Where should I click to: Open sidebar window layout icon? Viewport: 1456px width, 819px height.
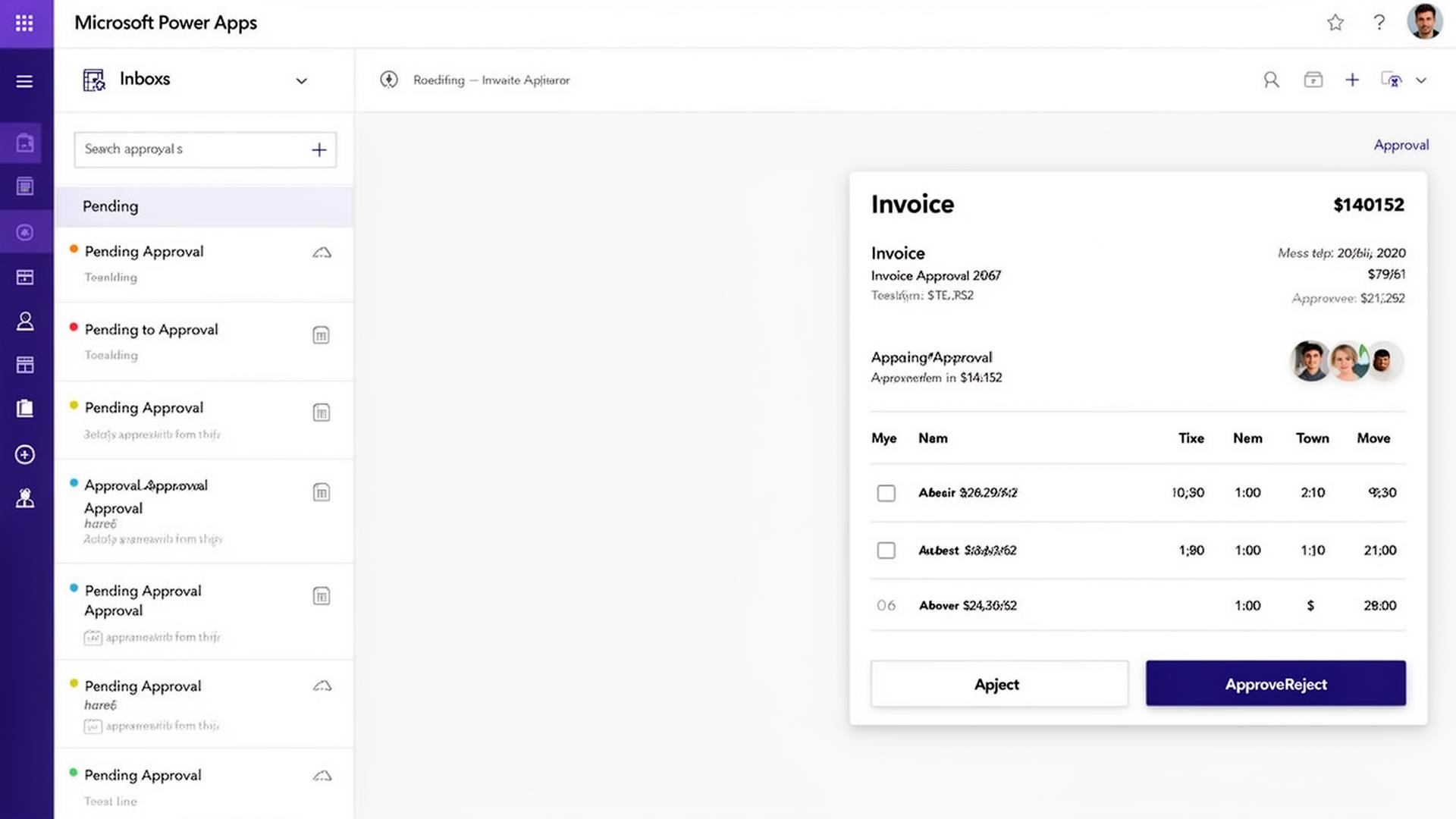(x=25, y=278)
